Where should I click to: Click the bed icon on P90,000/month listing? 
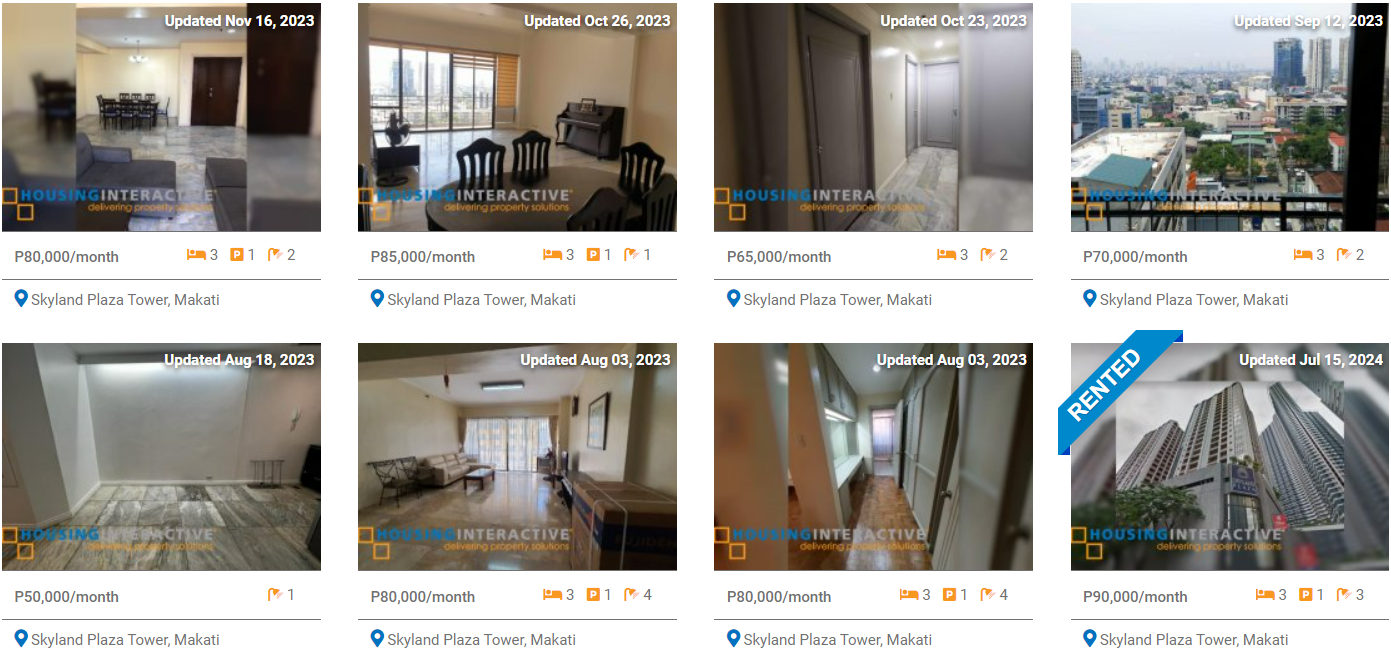1265,595
